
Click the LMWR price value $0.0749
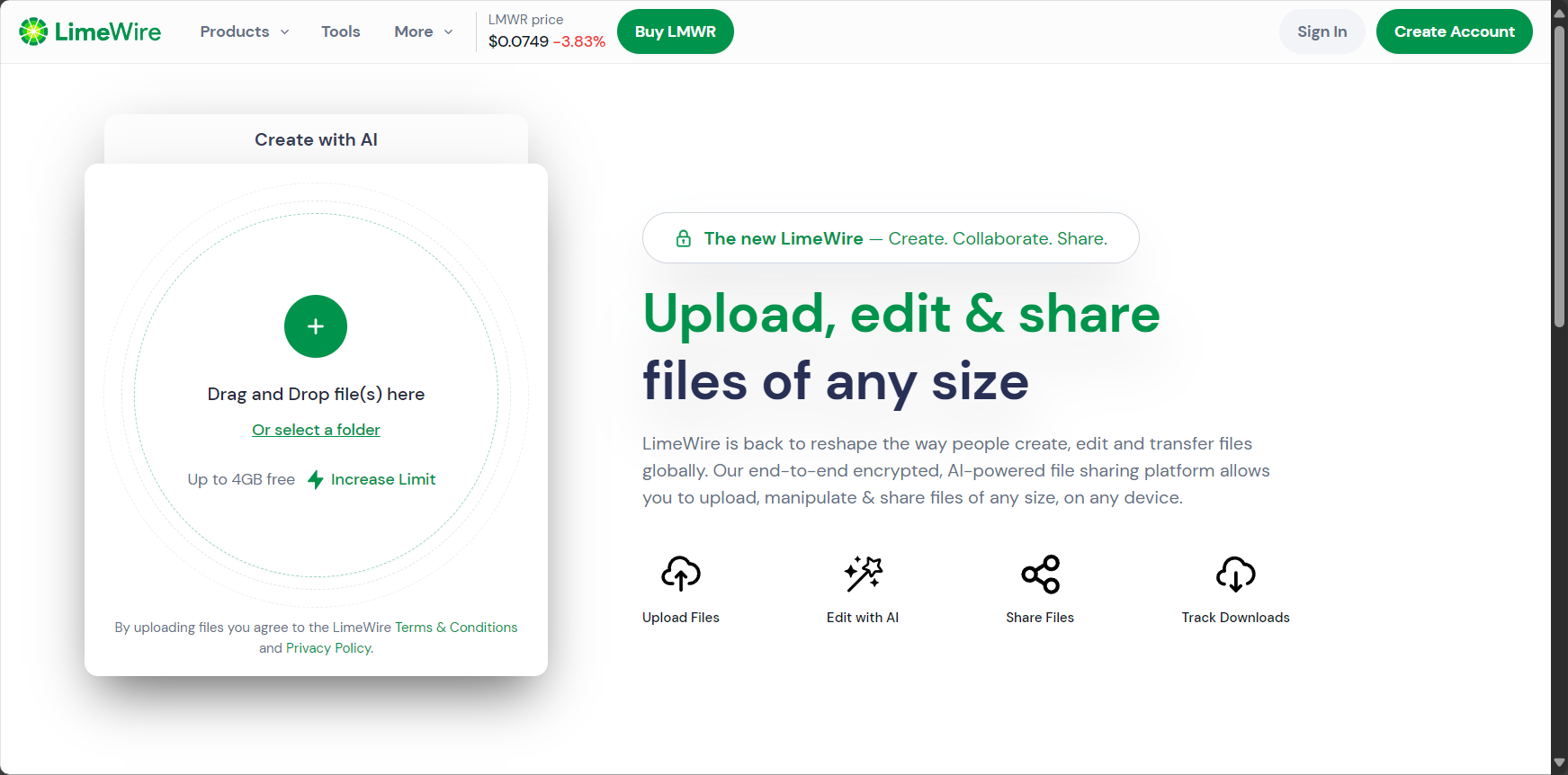click(518, 41)
